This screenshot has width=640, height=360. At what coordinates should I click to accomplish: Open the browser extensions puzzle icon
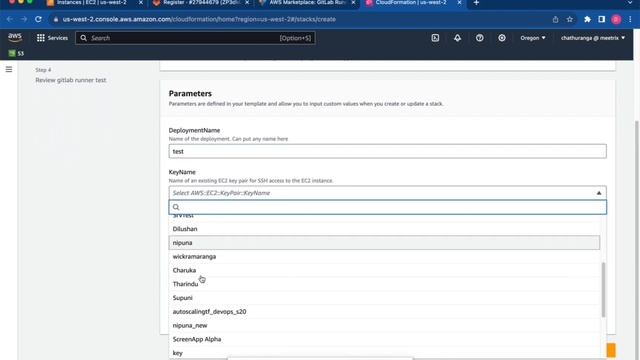click(x=587, y=19)
